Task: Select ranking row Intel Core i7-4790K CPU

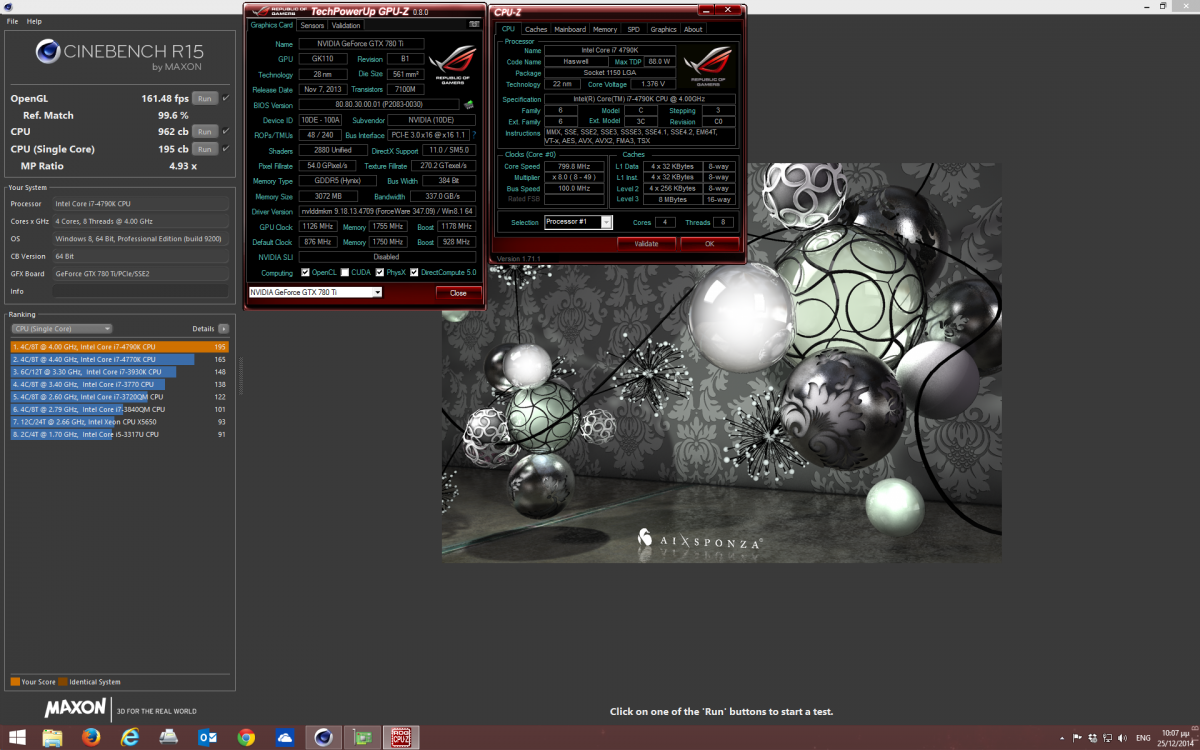Action: 120,347
